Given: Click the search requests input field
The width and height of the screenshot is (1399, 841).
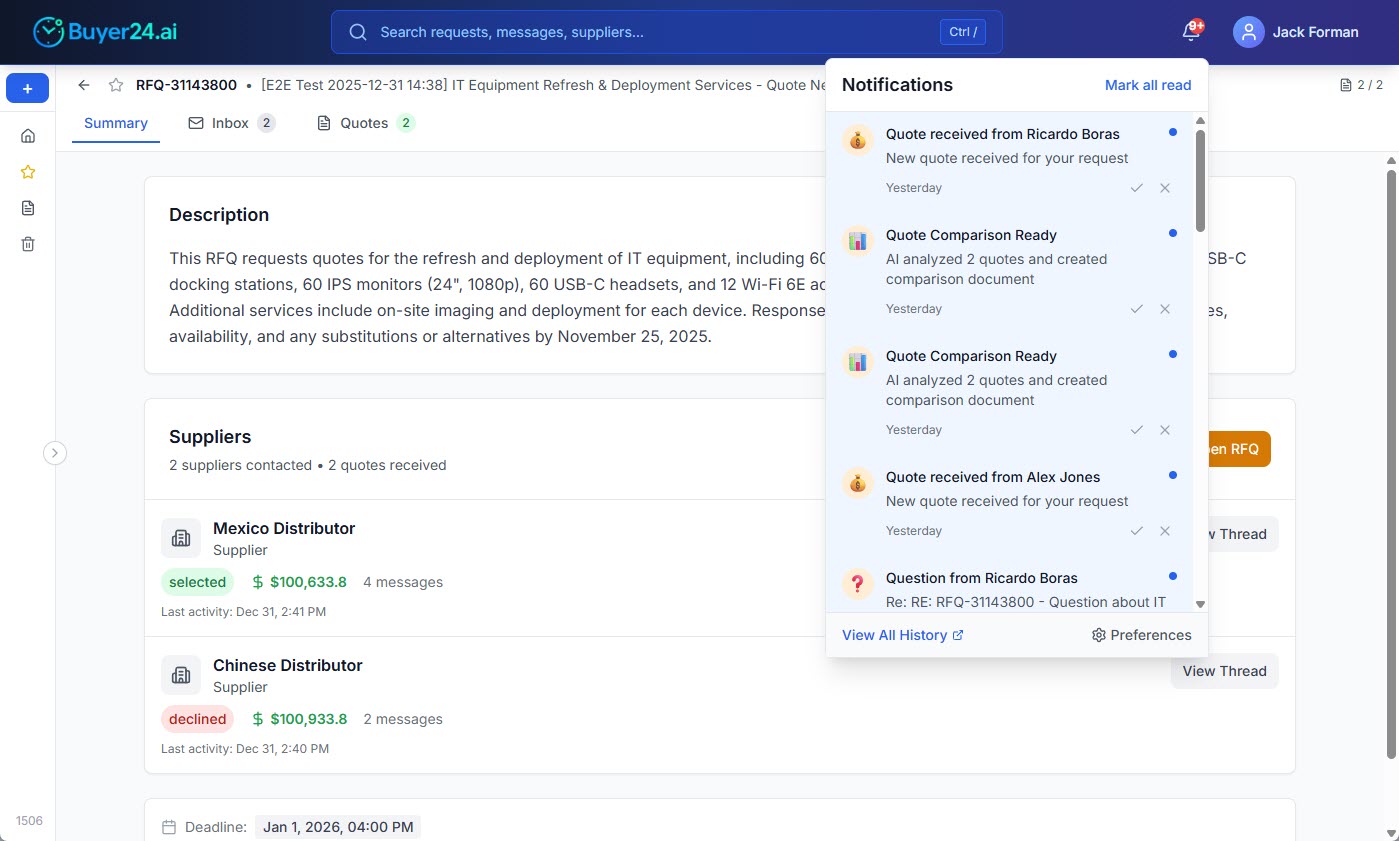Looking at the screenshot, I should (650, 32).
